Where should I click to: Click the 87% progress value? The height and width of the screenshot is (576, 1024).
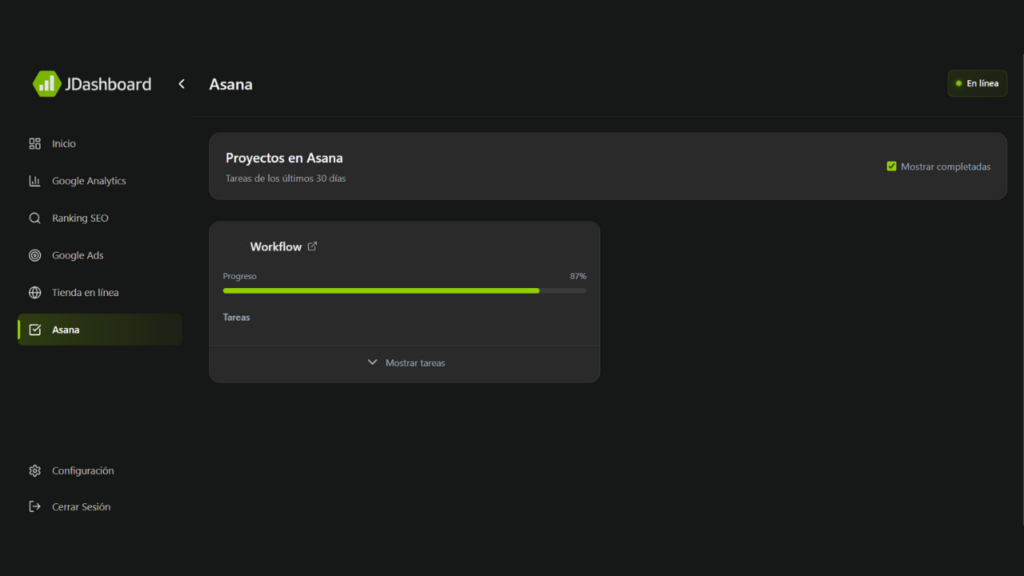tap(577, 276)
